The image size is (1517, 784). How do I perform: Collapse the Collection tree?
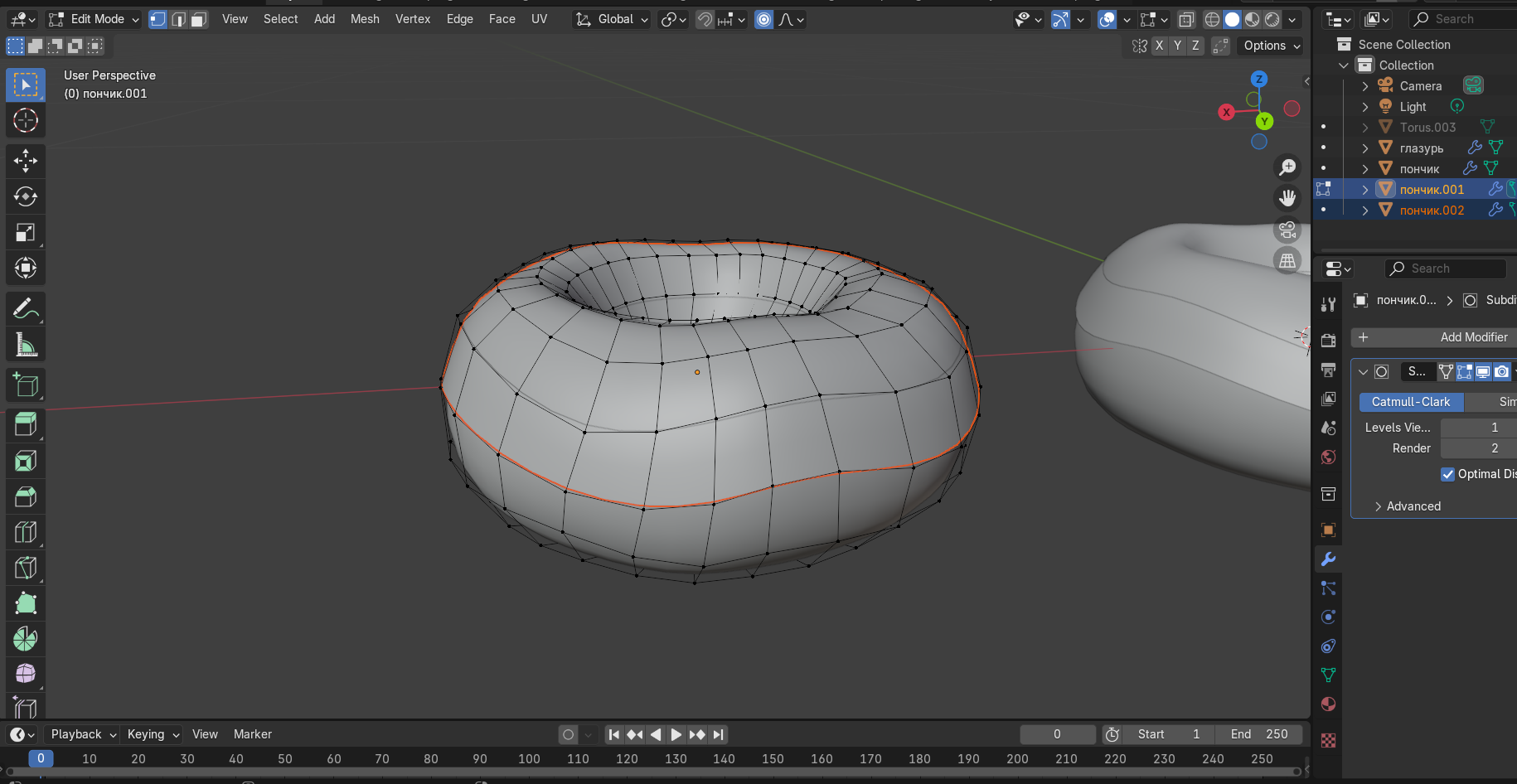click(x=1344, y=65)
